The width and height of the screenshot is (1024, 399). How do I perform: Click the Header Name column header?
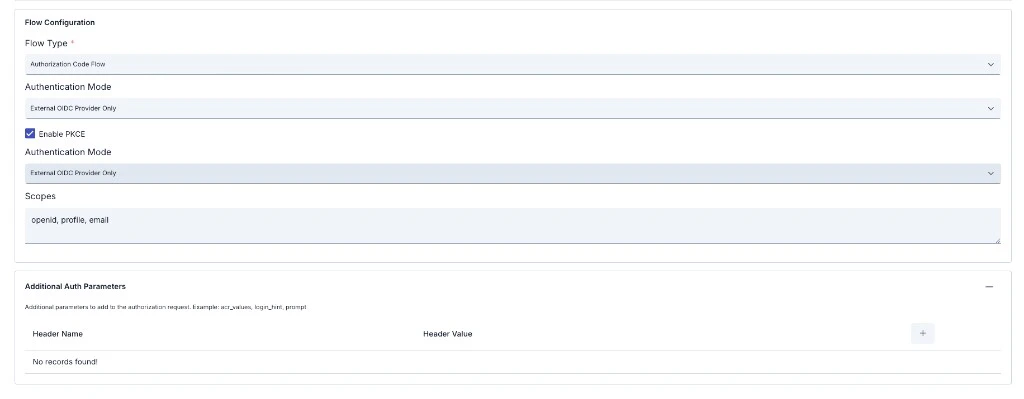[x=57, y=334]
